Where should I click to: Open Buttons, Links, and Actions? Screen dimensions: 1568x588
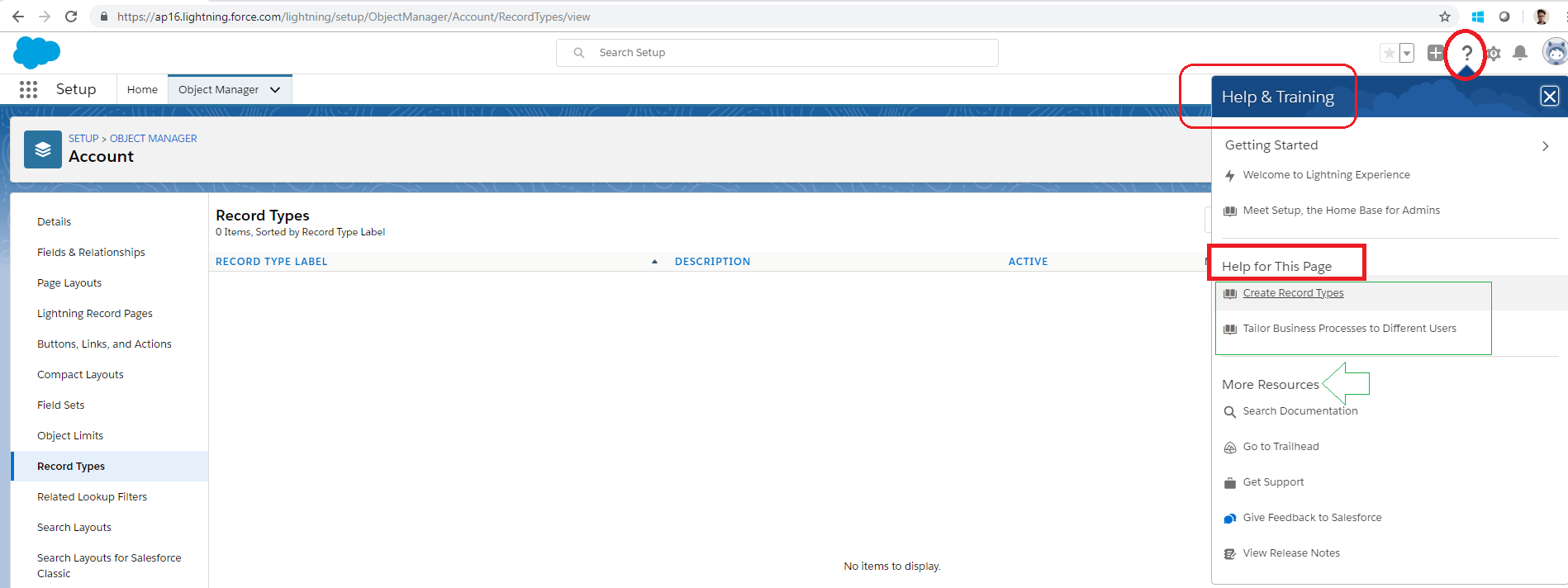pos(104,344)
